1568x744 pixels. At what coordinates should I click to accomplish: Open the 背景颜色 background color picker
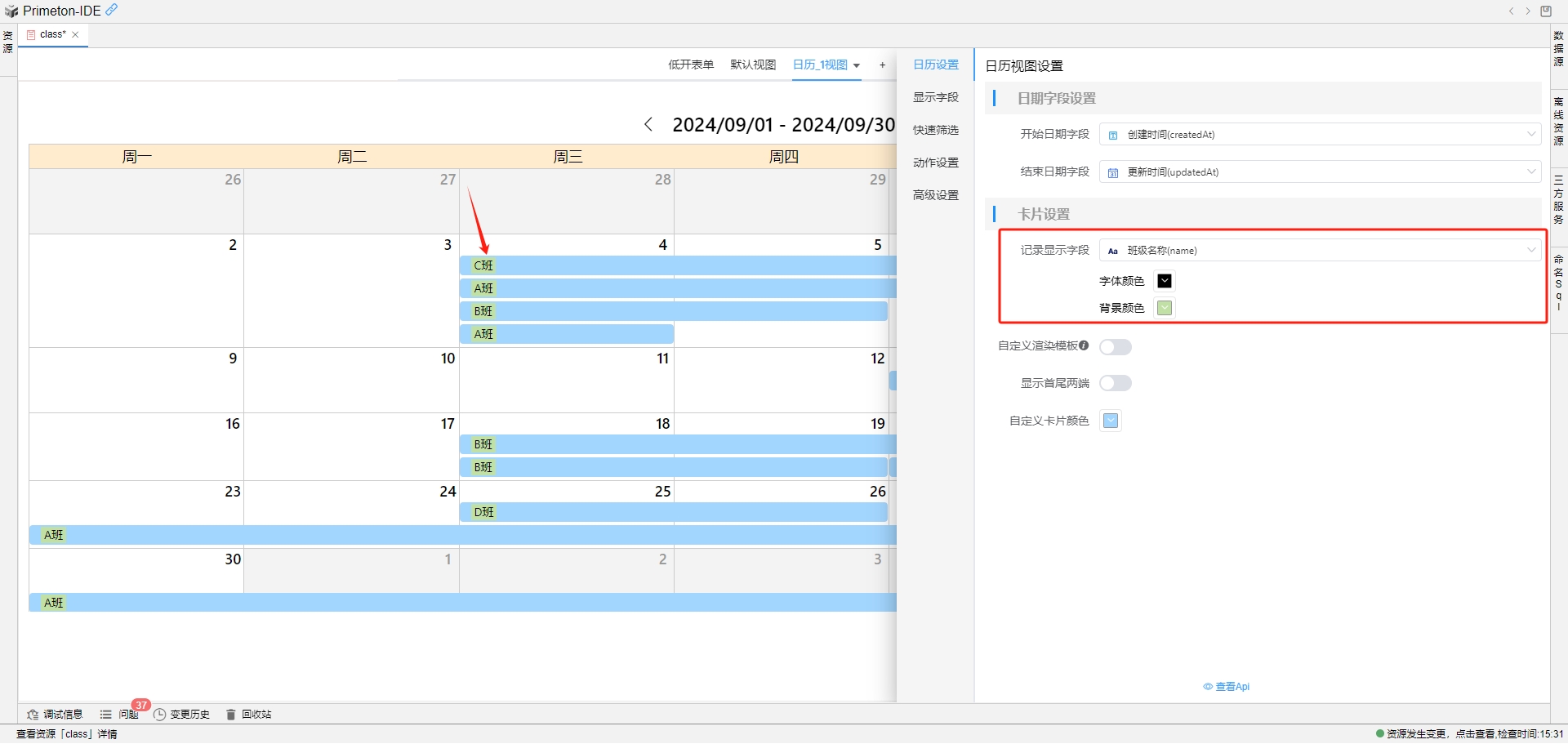[x=1165, y=308]
